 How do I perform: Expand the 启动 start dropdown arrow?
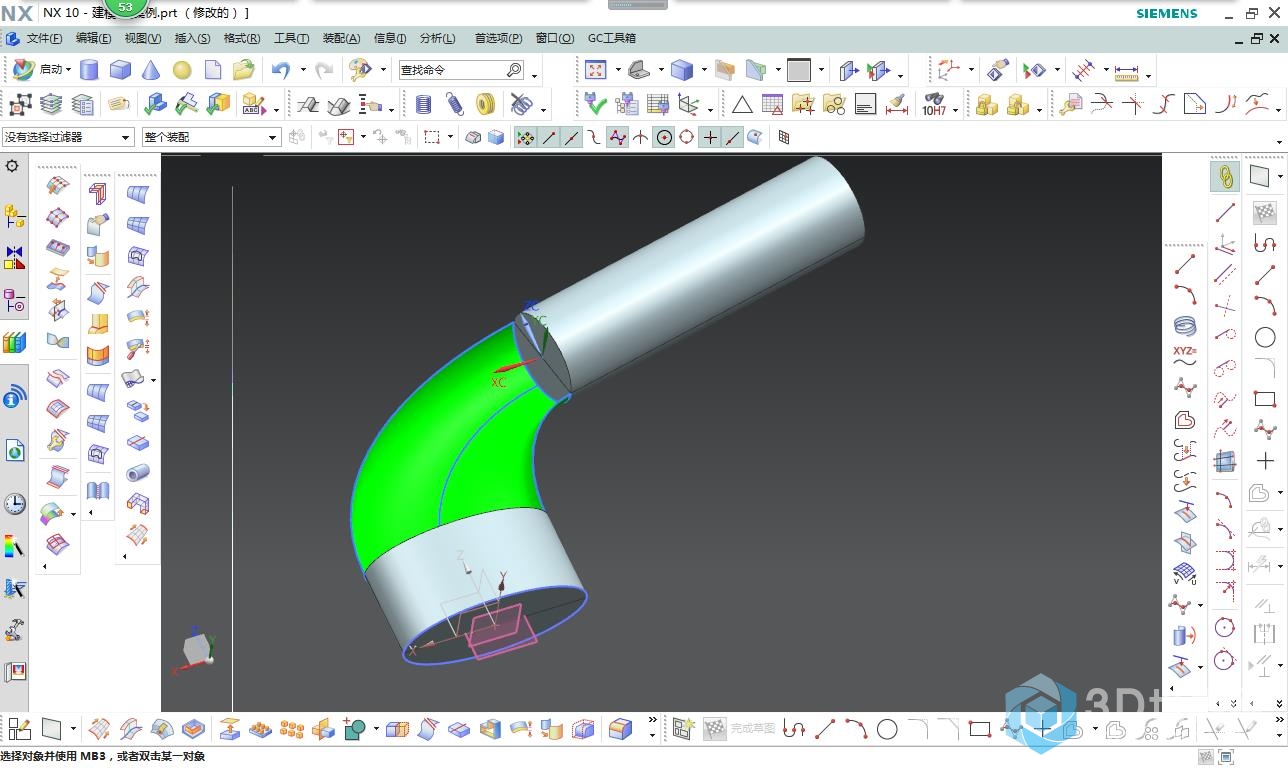pyautogui.click(x=68, y=70)
